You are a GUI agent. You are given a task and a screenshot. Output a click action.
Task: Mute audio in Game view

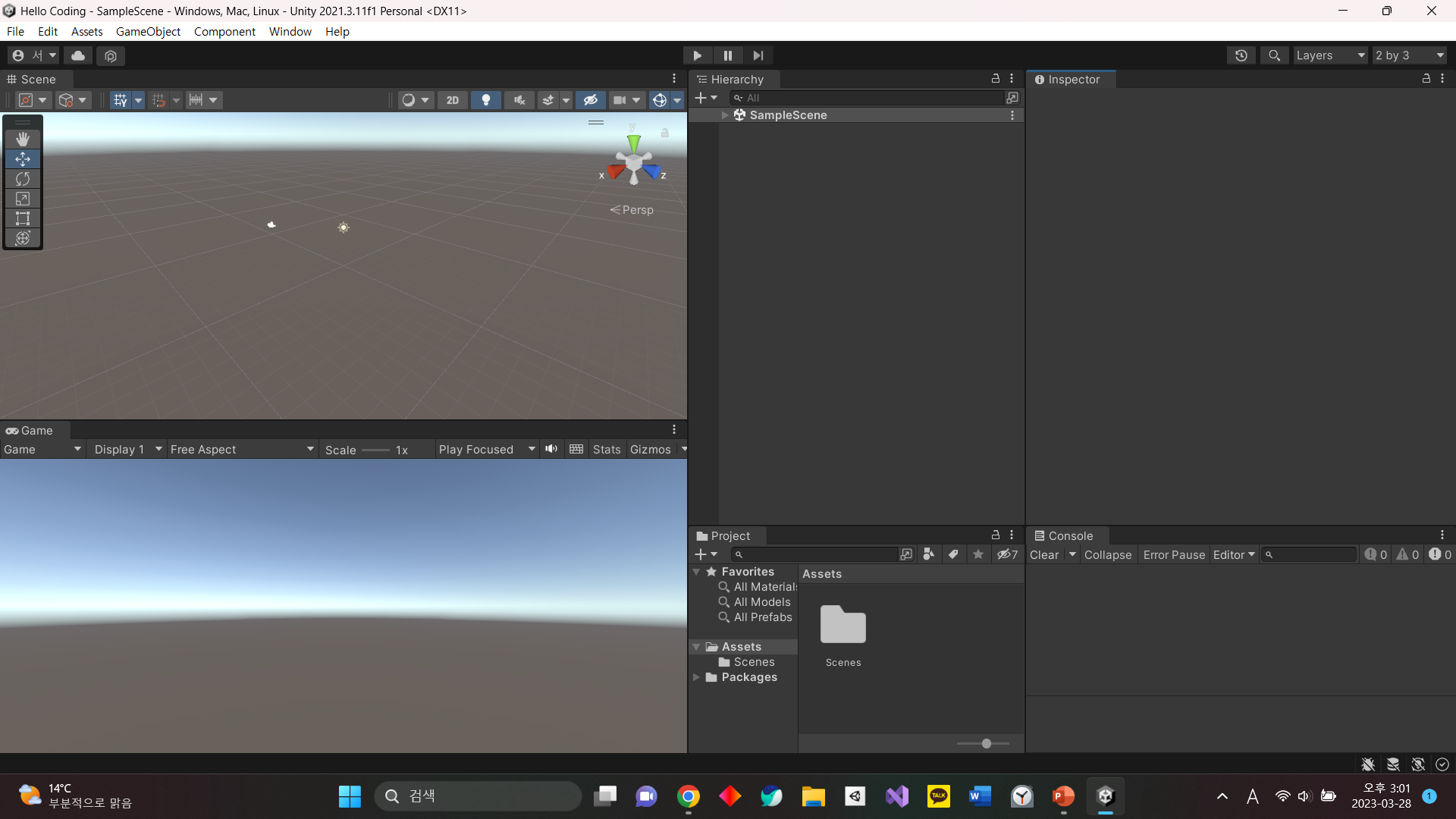[x=551, y=449]
